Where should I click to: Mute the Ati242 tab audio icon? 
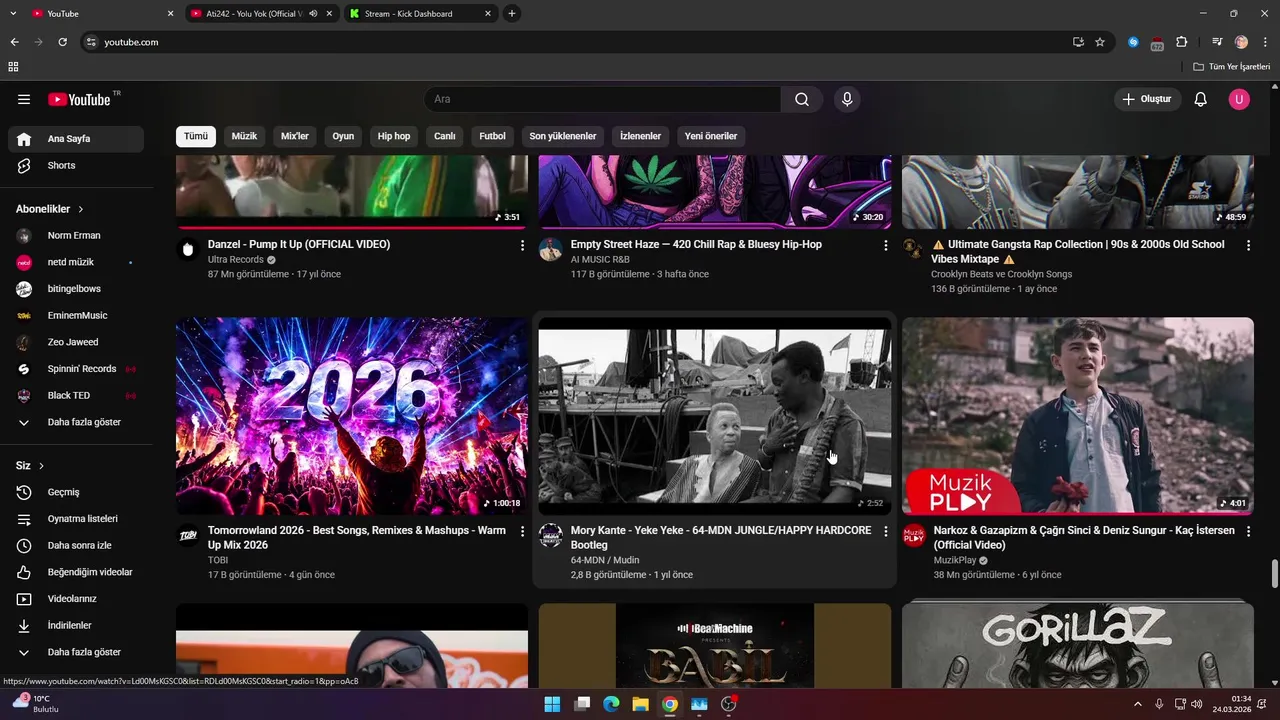313,14
